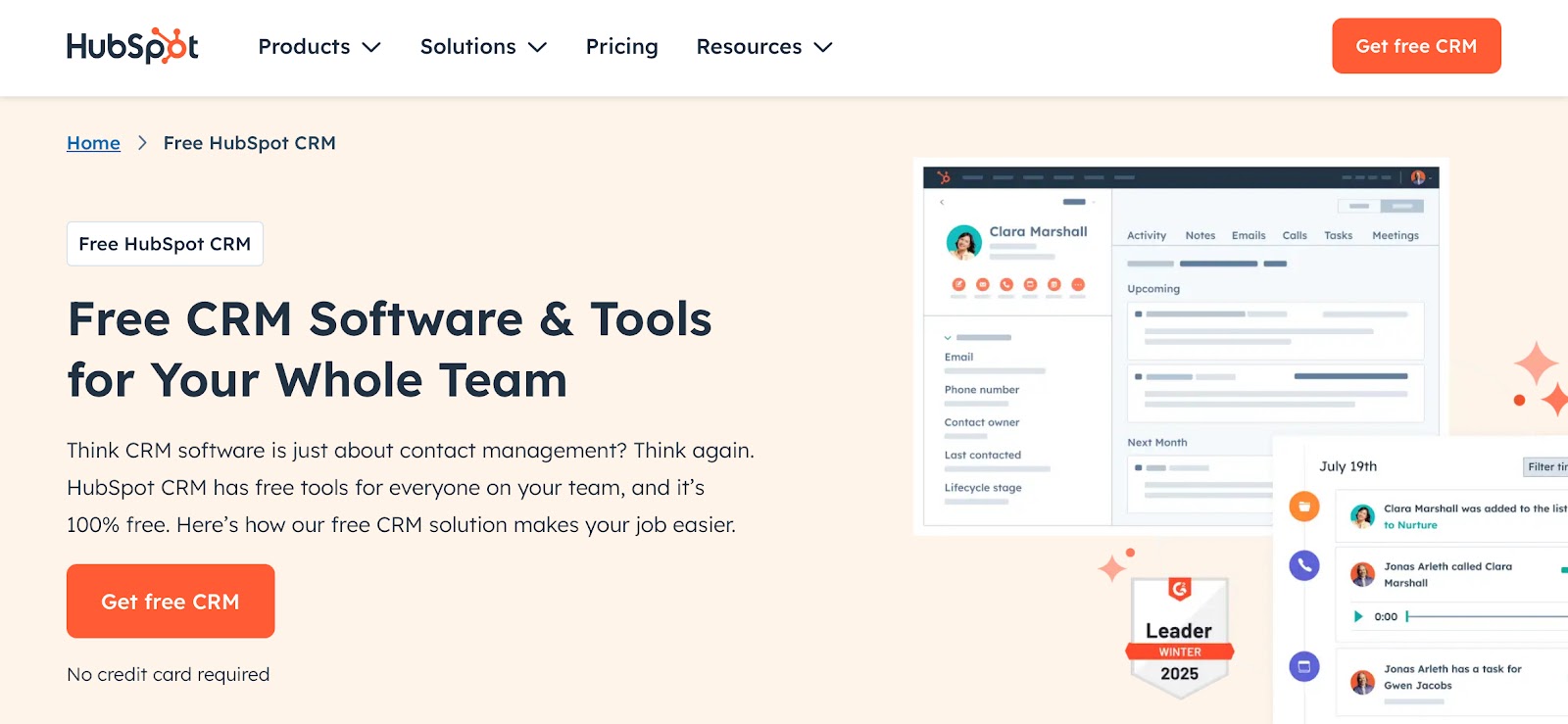Select the Emails tab in CRM preview
1568x724 pixels.
coord(1249,235)
